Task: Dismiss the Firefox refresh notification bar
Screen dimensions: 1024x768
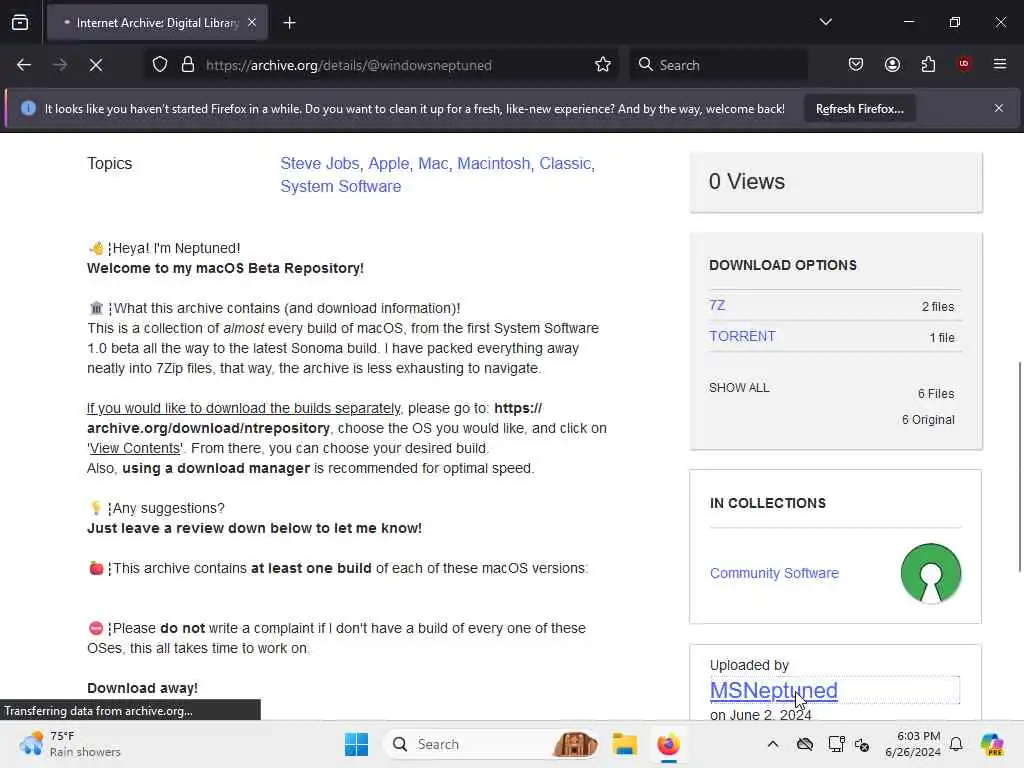Action: pos(999,108)
